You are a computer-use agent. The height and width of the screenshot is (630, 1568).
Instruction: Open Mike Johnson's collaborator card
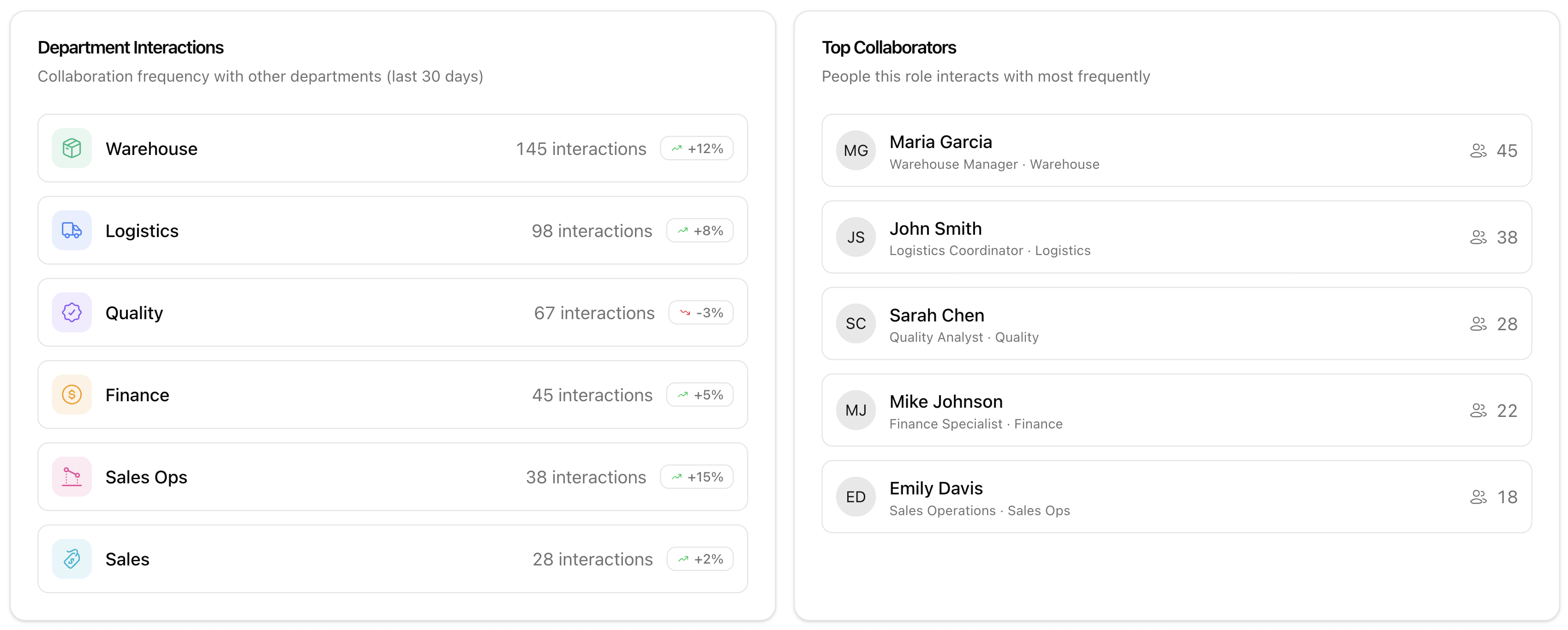(1176, 410)
